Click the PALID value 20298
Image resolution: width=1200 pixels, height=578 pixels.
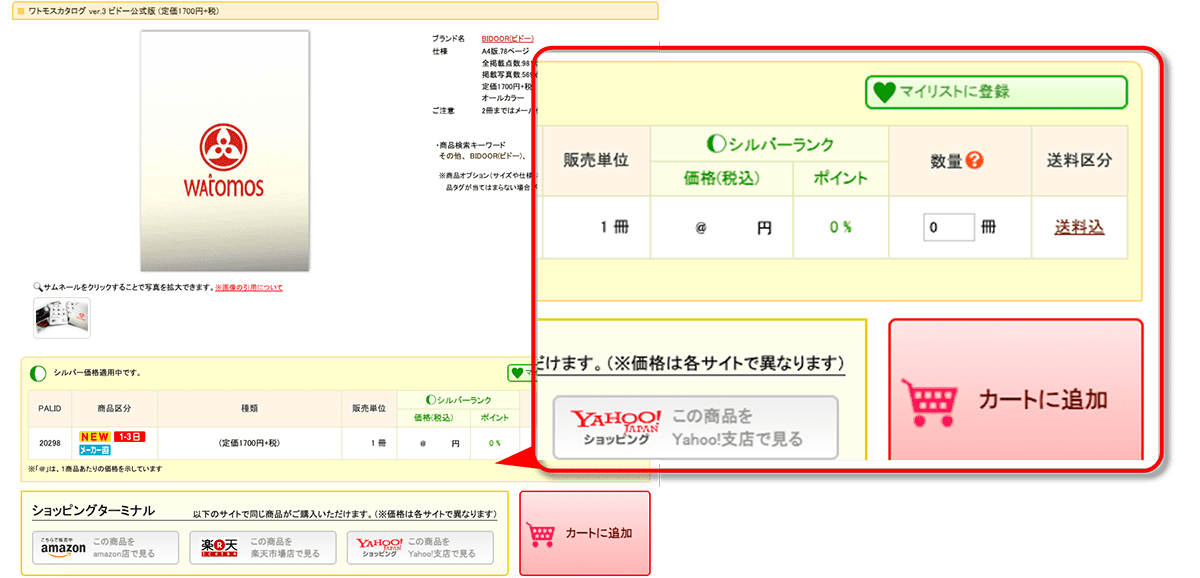50,442
